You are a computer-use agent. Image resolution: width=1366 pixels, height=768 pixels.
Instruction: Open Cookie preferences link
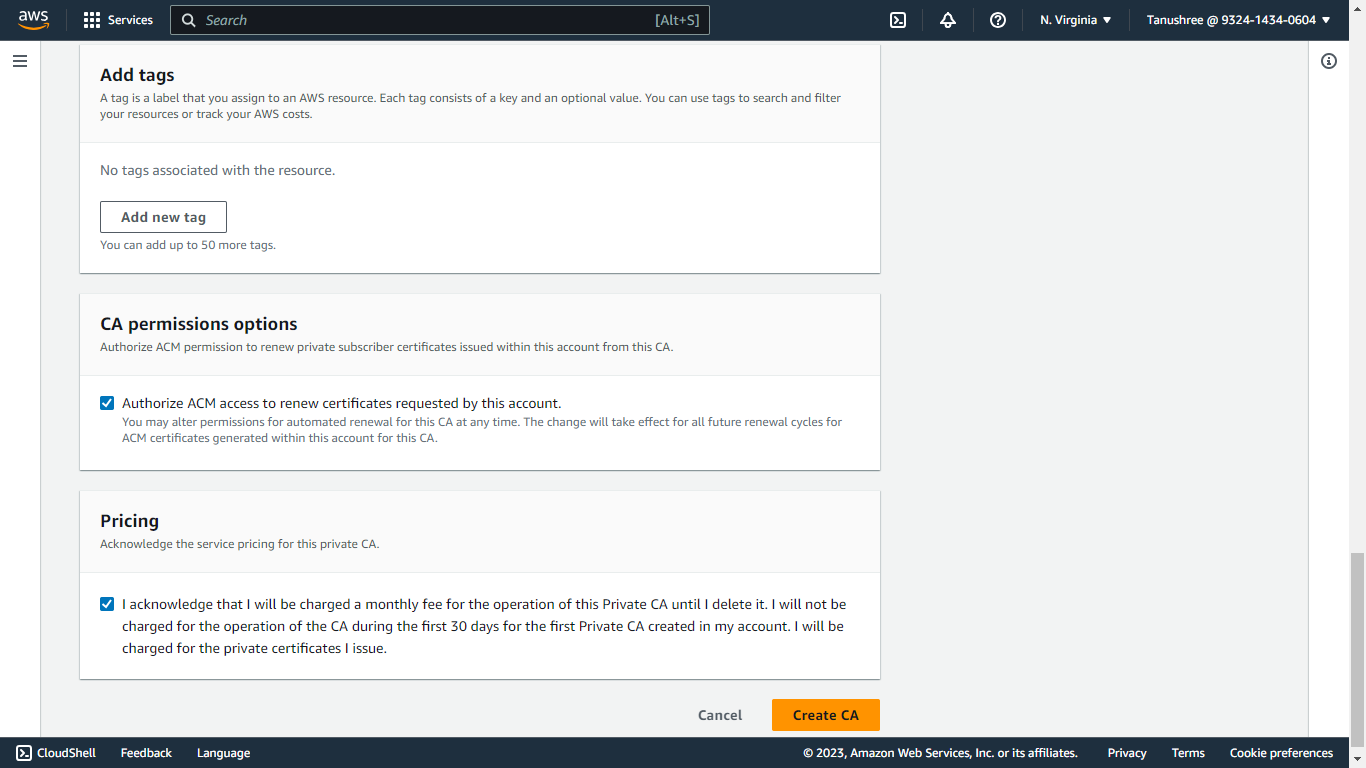point(1281,753)
